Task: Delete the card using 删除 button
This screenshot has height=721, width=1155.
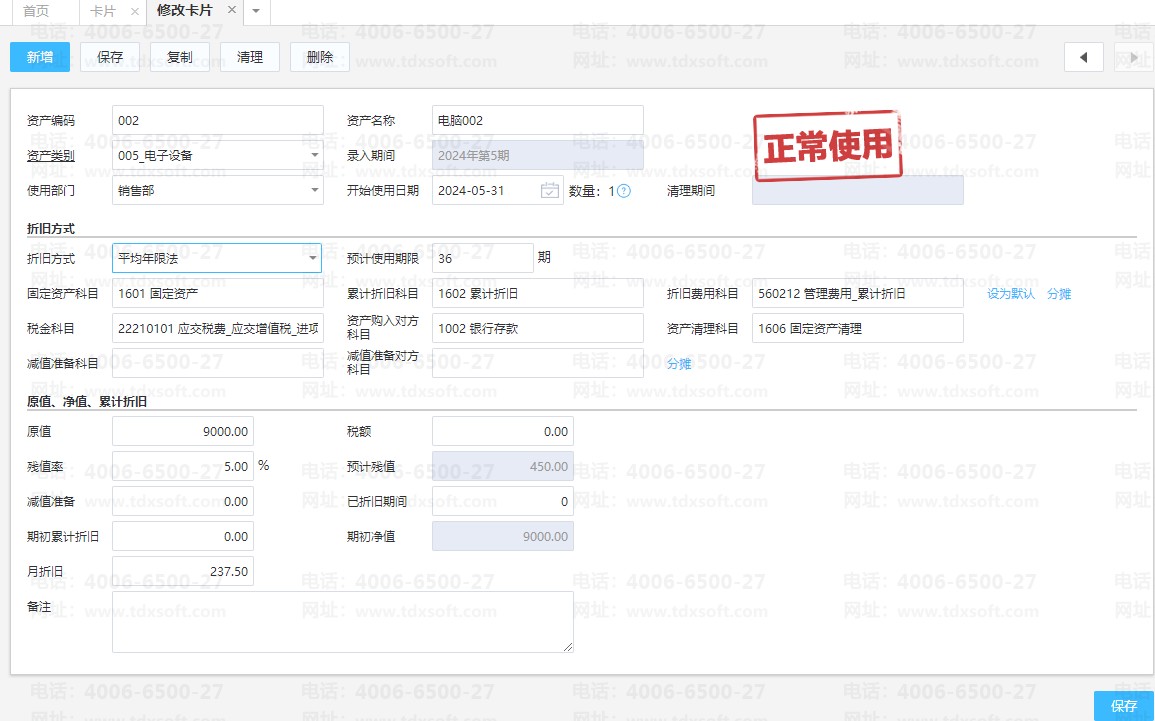Action: (320, 57)
